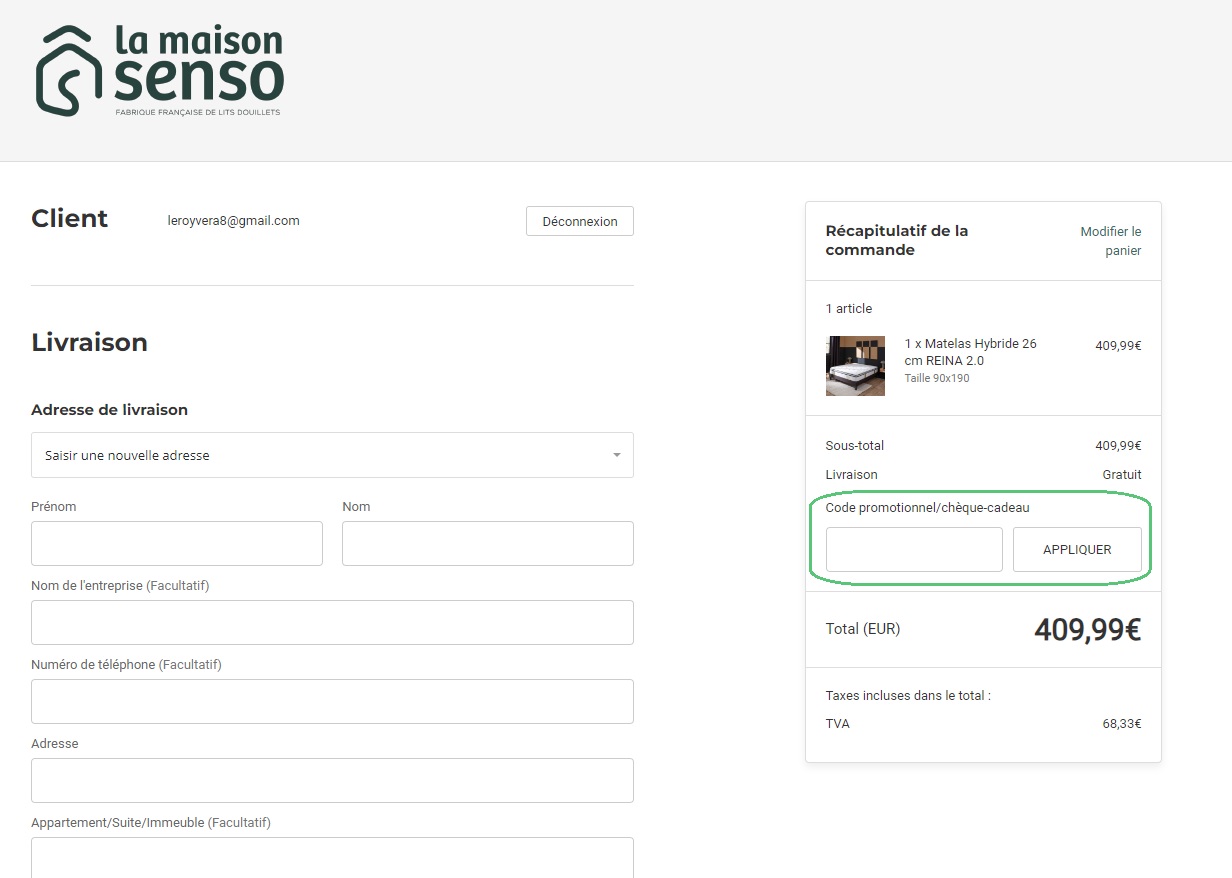Viewport: 1232px width, 878px height.
Task: Open the 'Saisir une nouvelle adresse' dropdown
Action: pos(320,455)
